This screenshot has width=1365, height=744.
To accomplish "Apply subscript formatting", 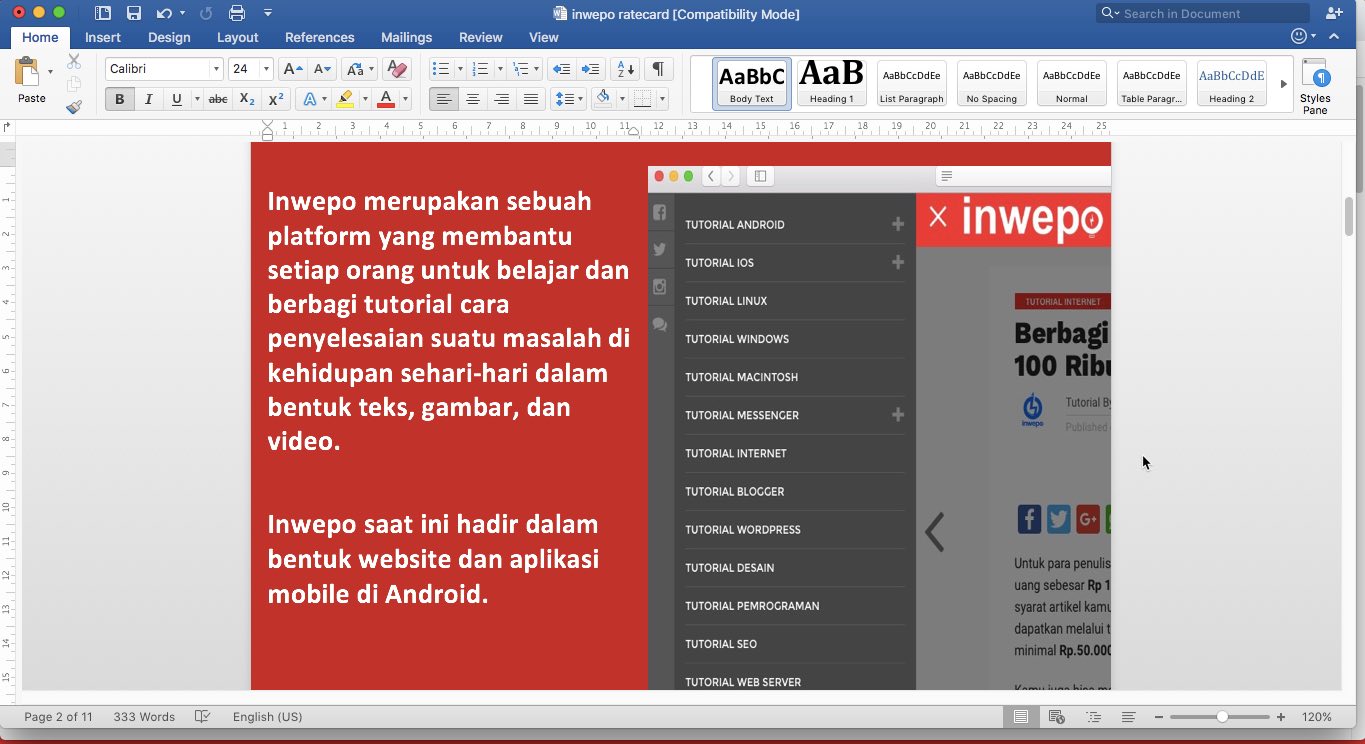I will click(247, 99).
